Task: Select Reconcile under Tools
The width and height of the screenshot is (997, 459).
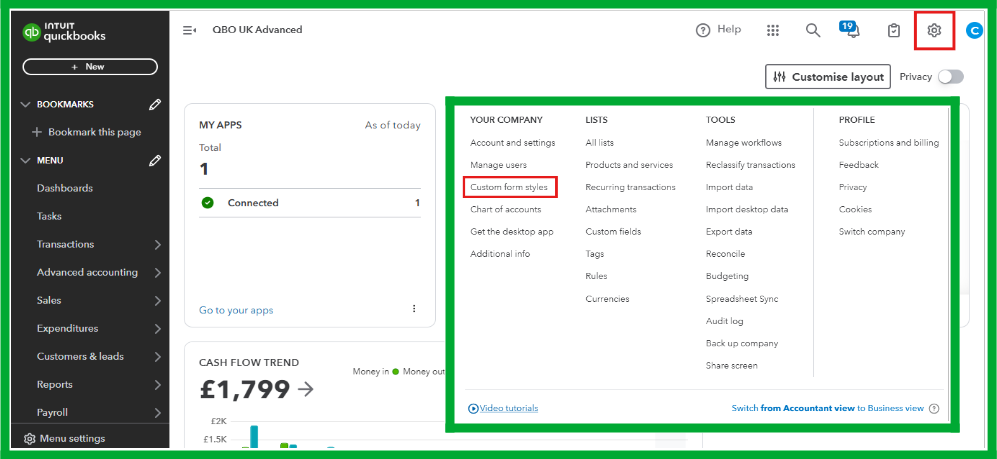Action: click(x=725, y=254)
